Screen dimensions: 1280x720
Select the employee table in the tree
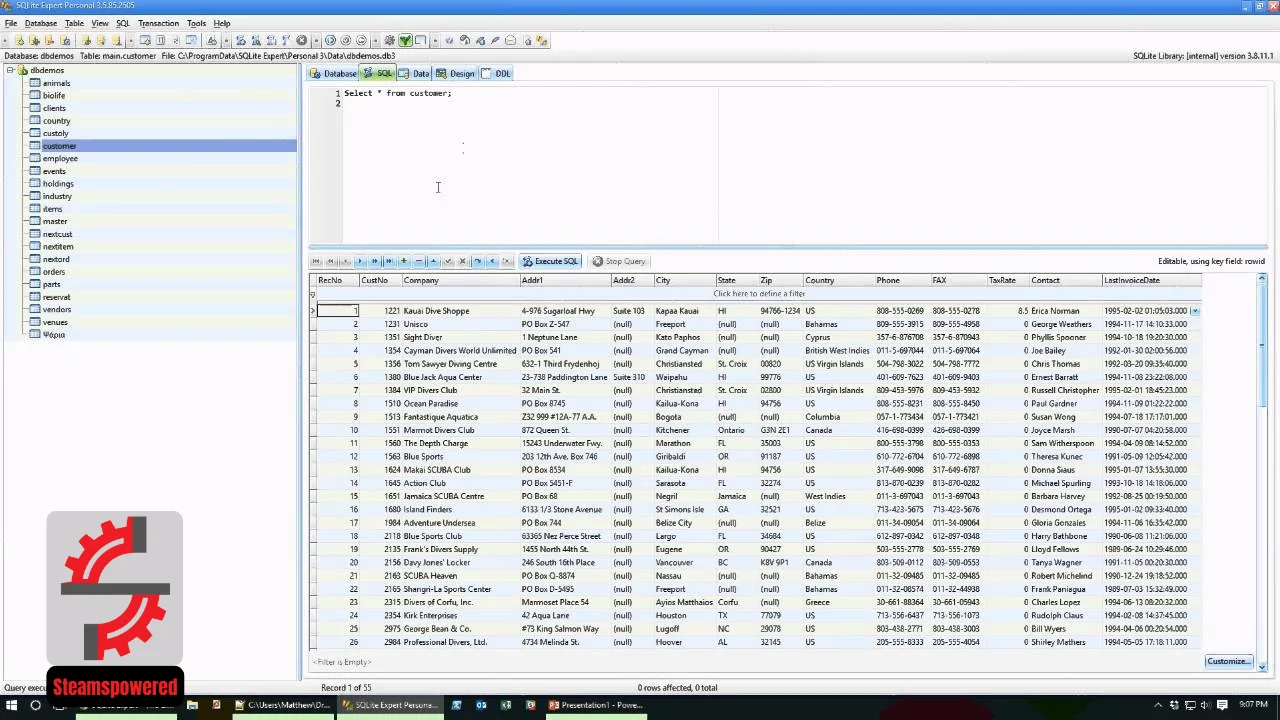tap(60, 159)
